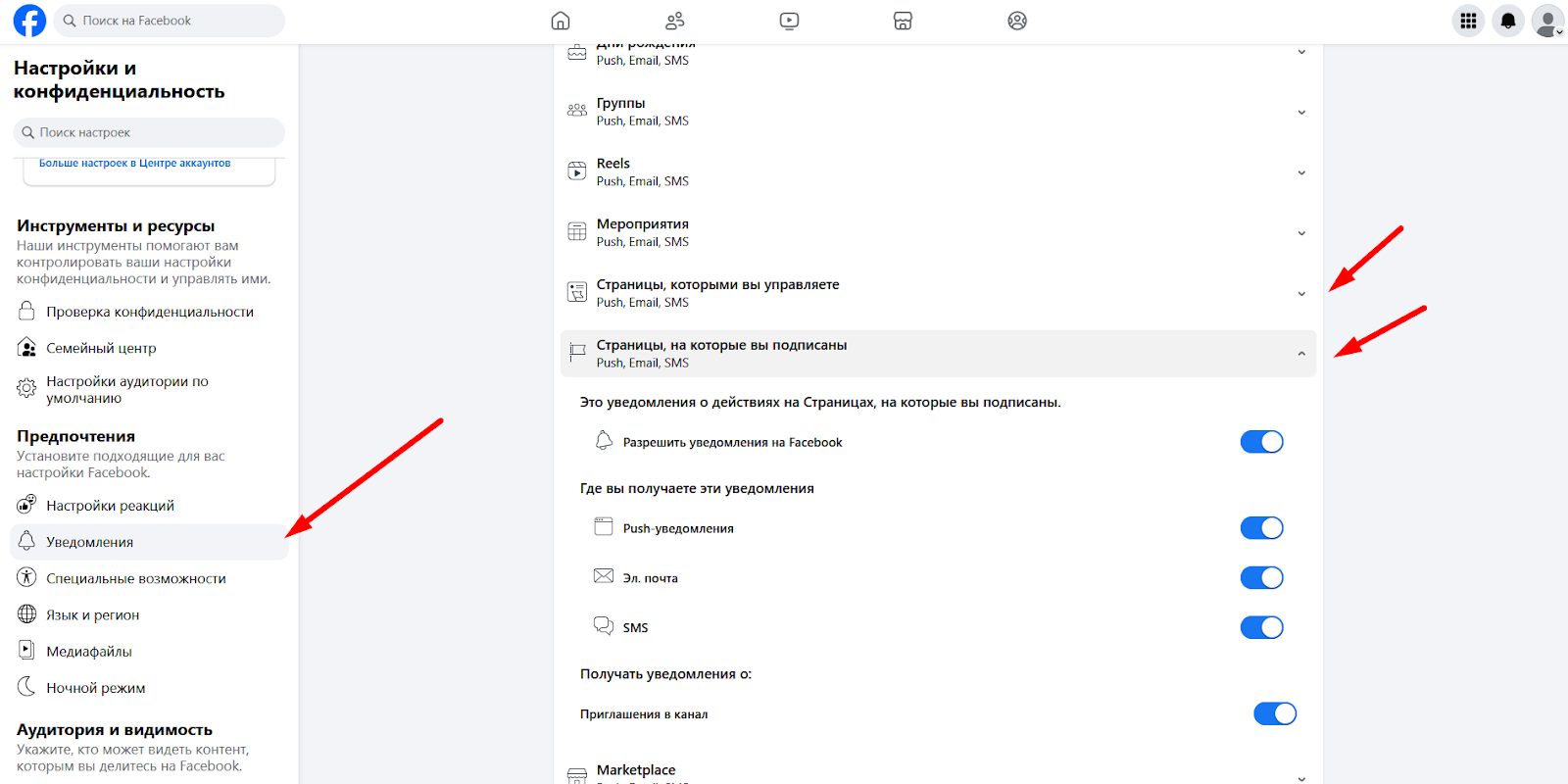
Task: Click the globe icon for Язык и регион
Action: (26, 614)
